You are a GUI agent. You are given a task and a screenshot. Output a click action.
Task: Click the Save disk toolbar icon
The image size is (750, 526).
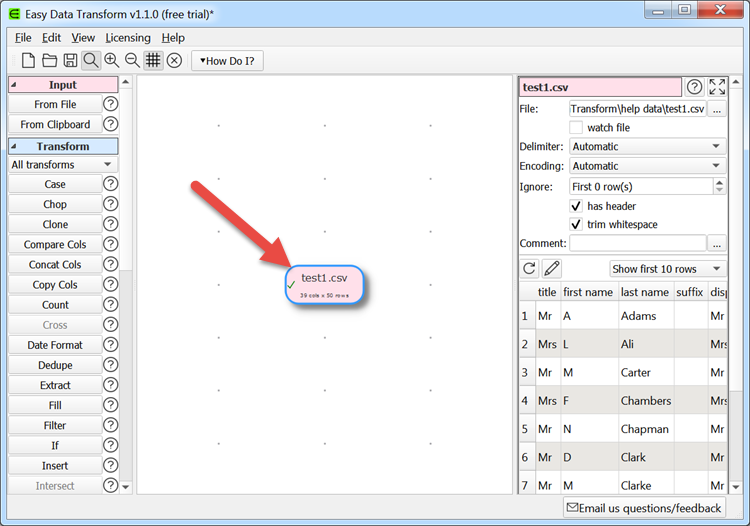click(70, 61)
